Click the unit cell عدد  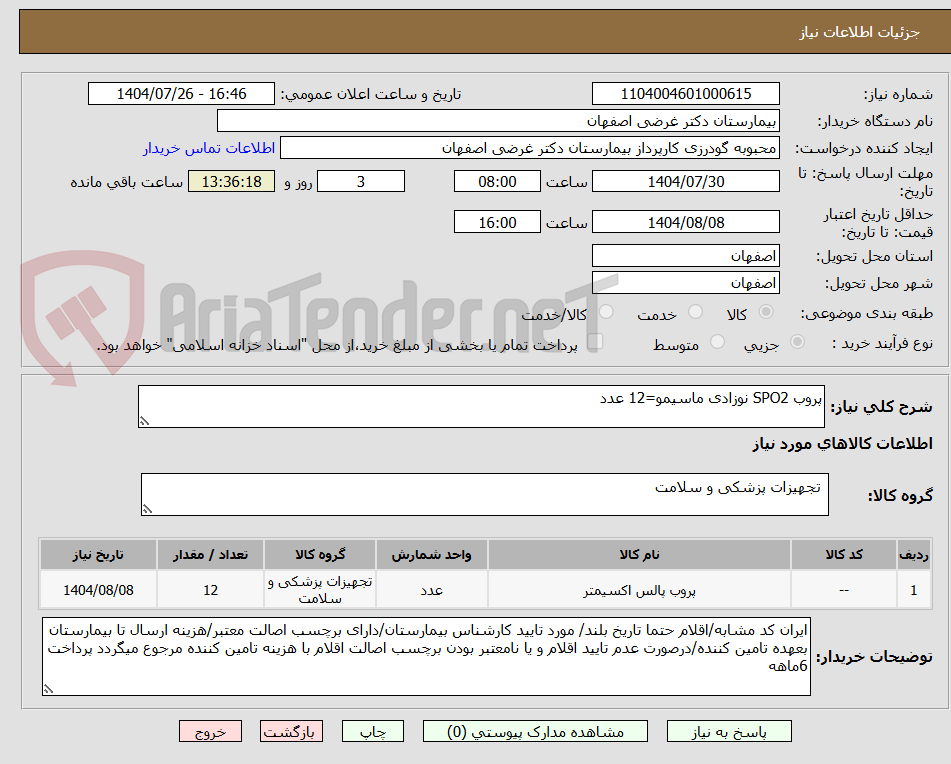(x=431, y=590)
